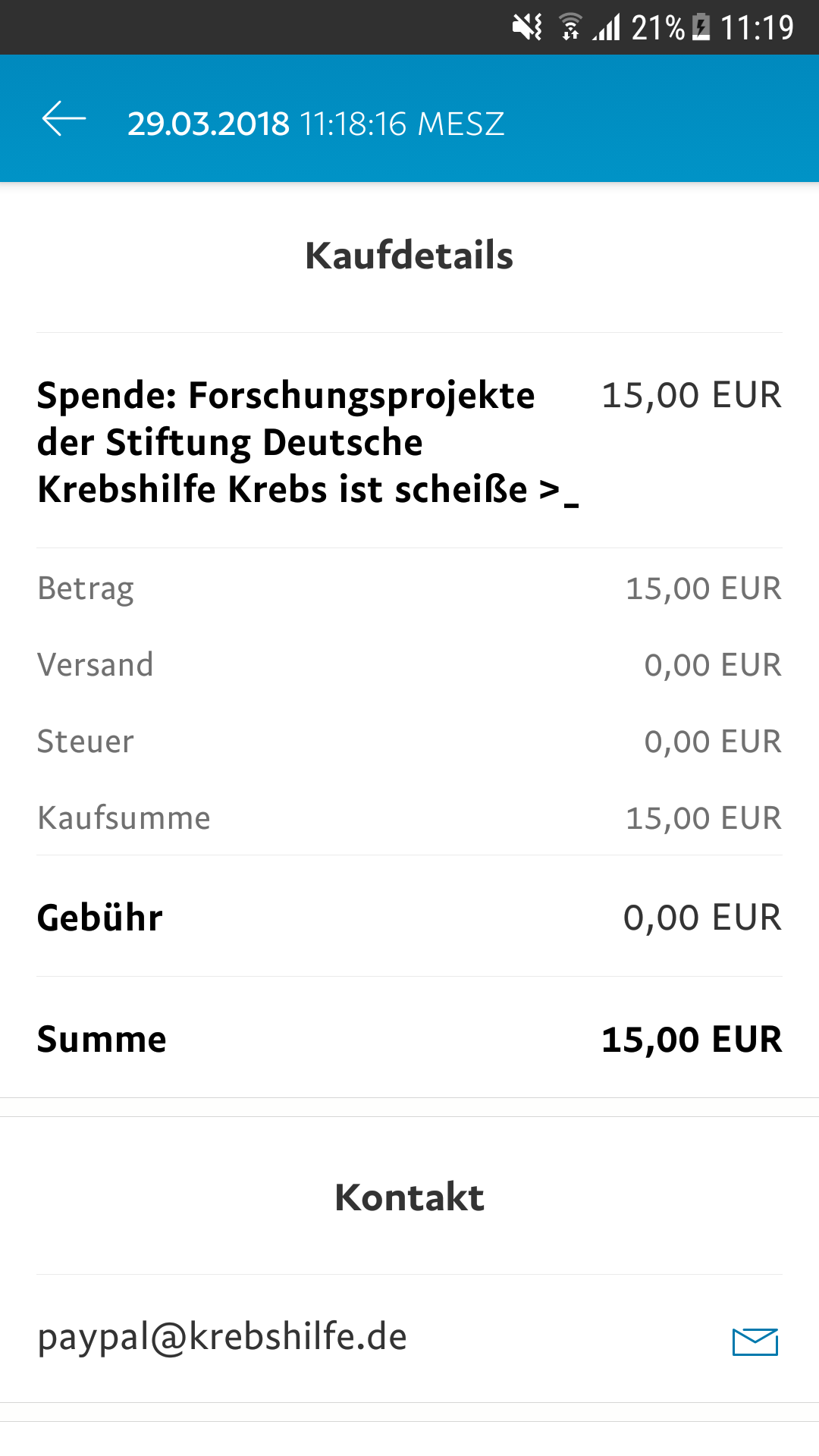
Task: Tap the envelope email icon
Action: point(755,1341)
